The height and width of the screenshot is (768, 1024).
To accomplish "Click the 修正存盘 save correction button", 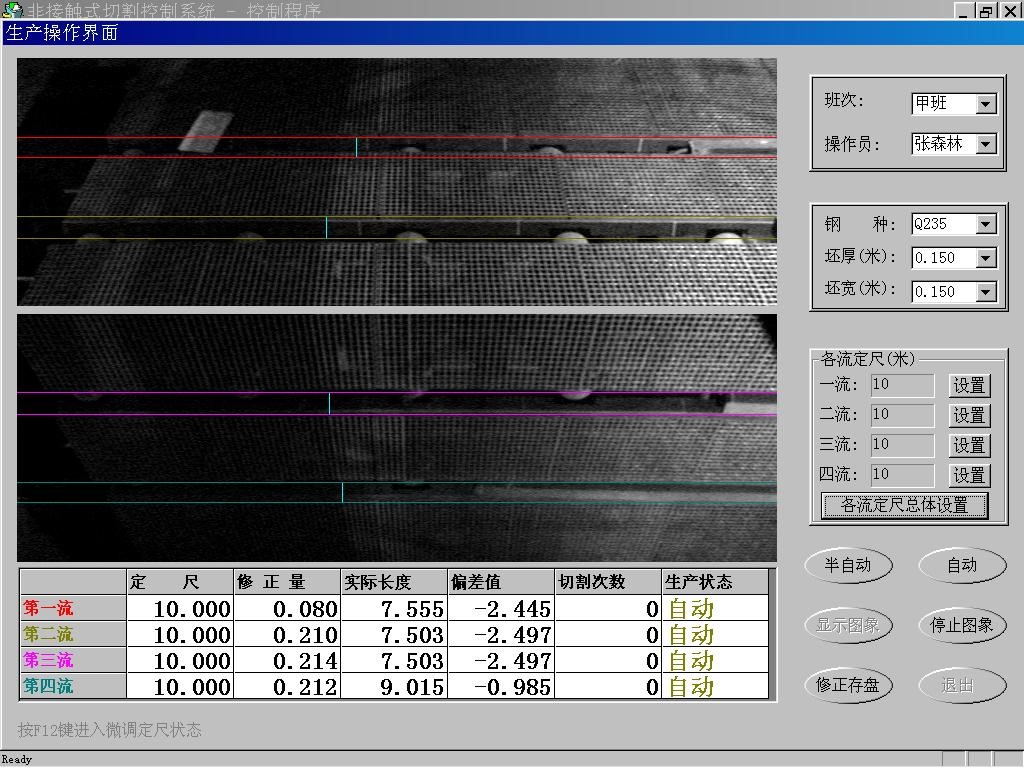I will click(848, 685).
